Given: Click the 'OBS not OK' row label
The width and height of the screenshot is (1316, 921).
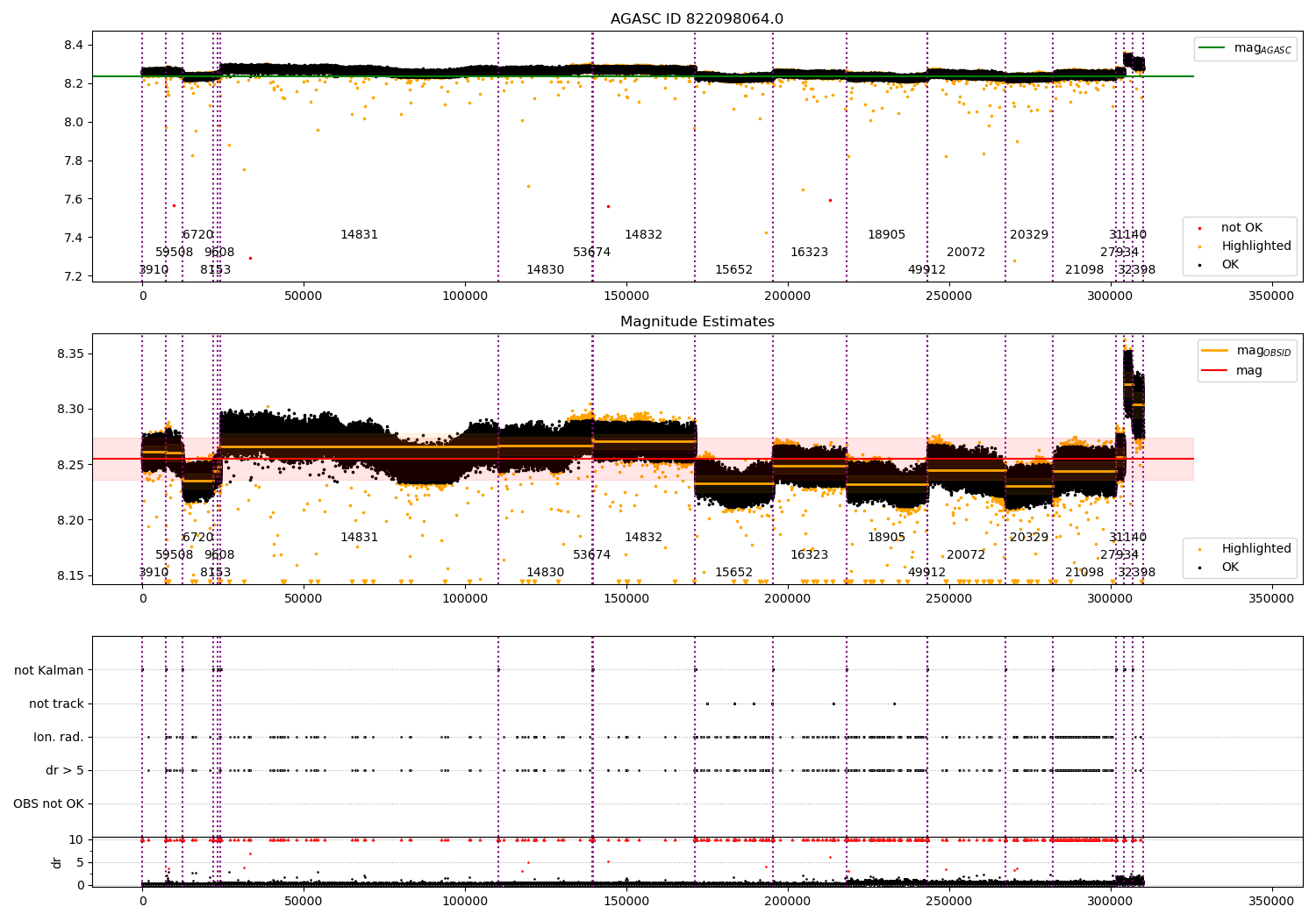Looking at the screenshot, I should [x=49, y=803].
